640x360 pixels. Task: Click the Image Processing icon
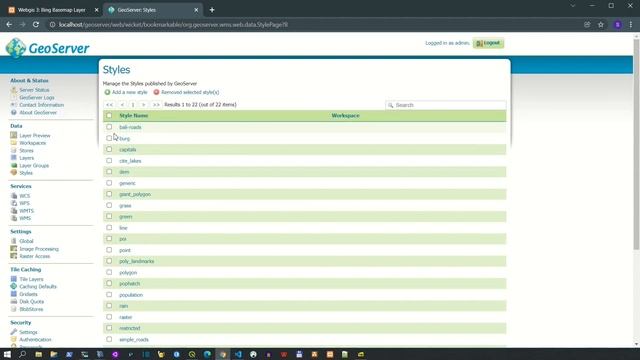(14, 249)
